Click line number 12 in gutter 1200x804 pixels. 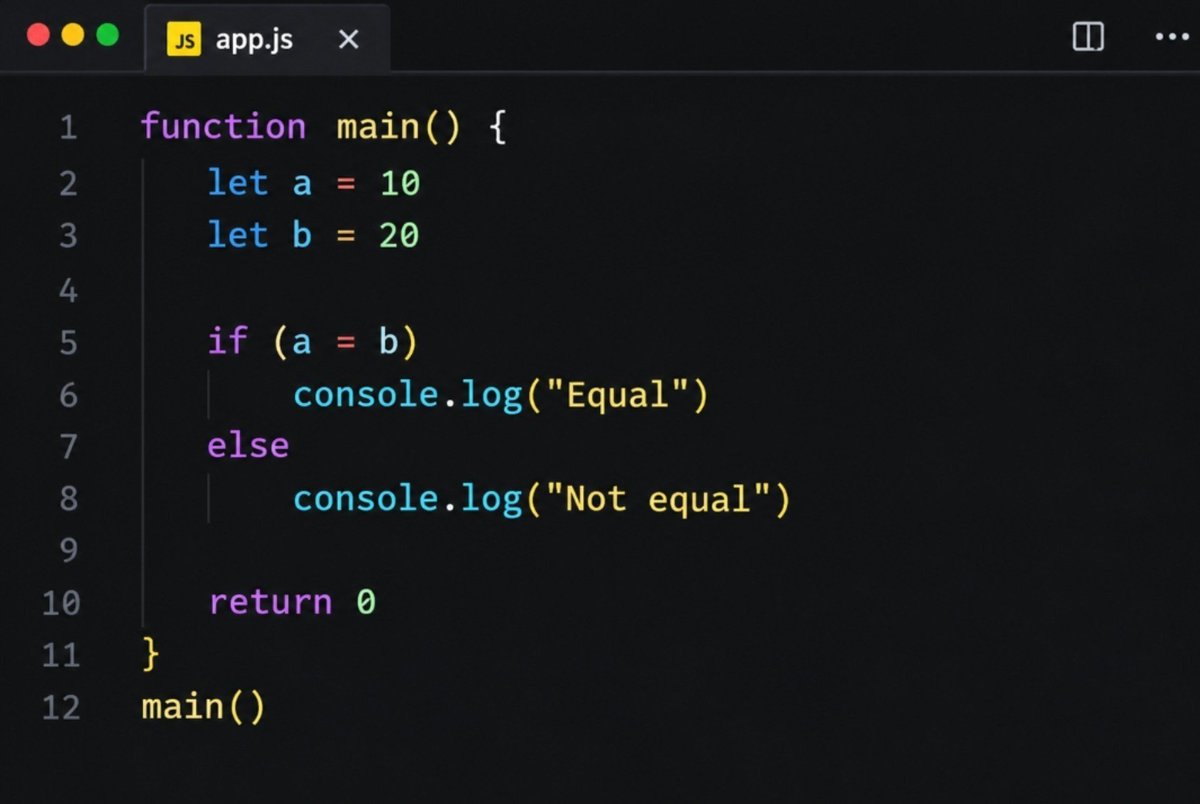(61, 708)
